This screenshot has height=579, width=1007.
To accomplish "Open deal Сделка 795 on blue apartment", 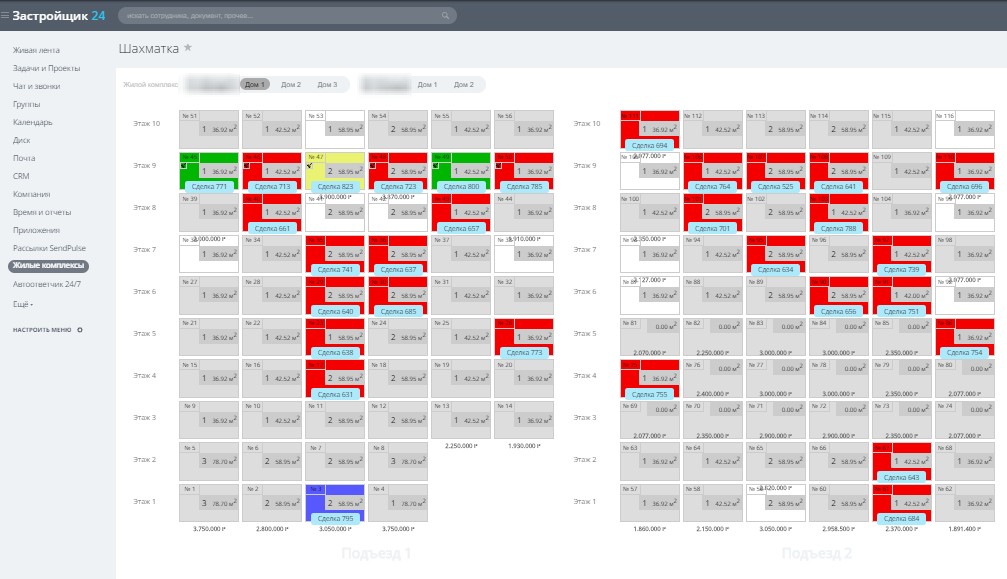I will tap(335, 518).
